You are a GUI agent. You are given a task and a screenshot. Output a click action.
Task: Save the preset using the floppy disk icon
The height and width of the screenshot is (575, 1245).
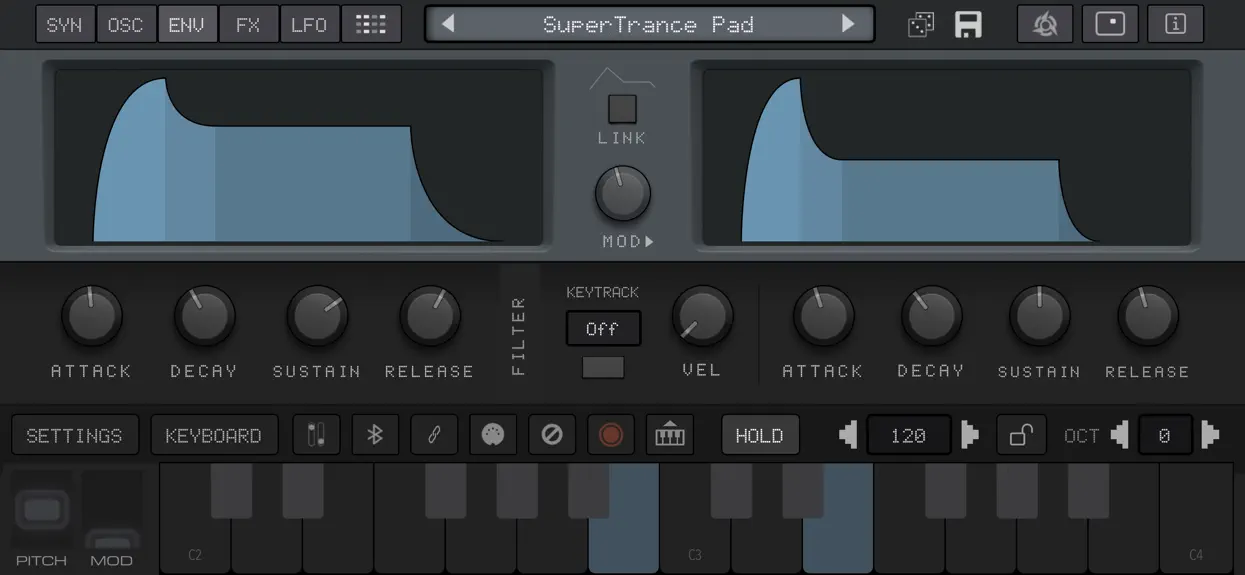tap(968, 25)
